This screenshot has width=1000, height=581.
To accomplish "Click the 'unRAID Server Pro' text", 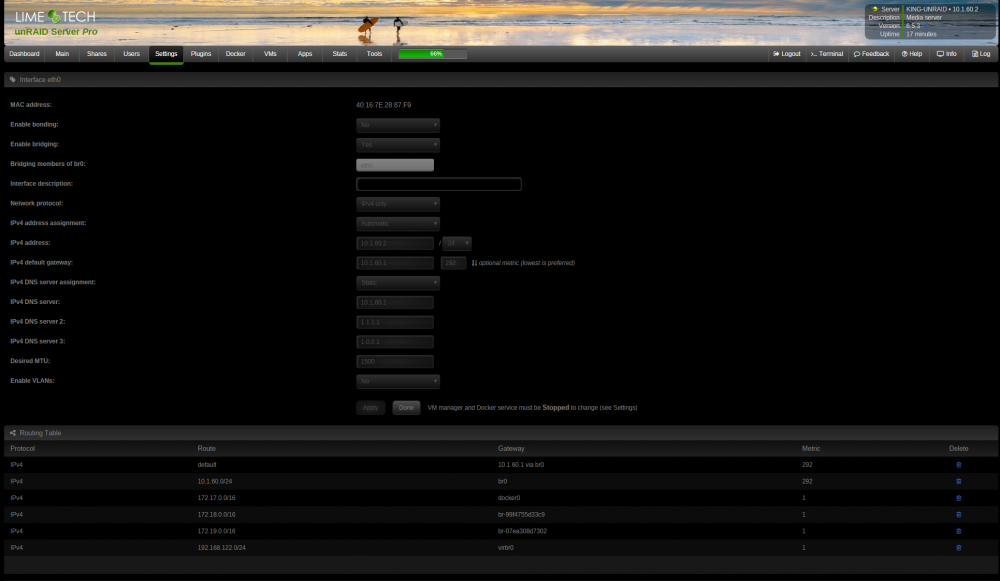I will tap(56, 32).
